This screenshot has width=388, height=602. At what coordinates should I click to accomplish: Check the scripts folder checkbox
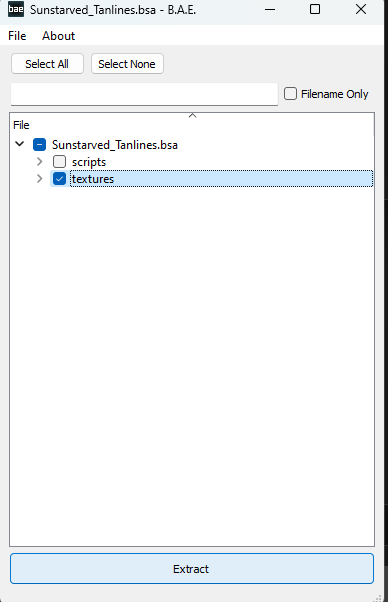tap(59, 162)
